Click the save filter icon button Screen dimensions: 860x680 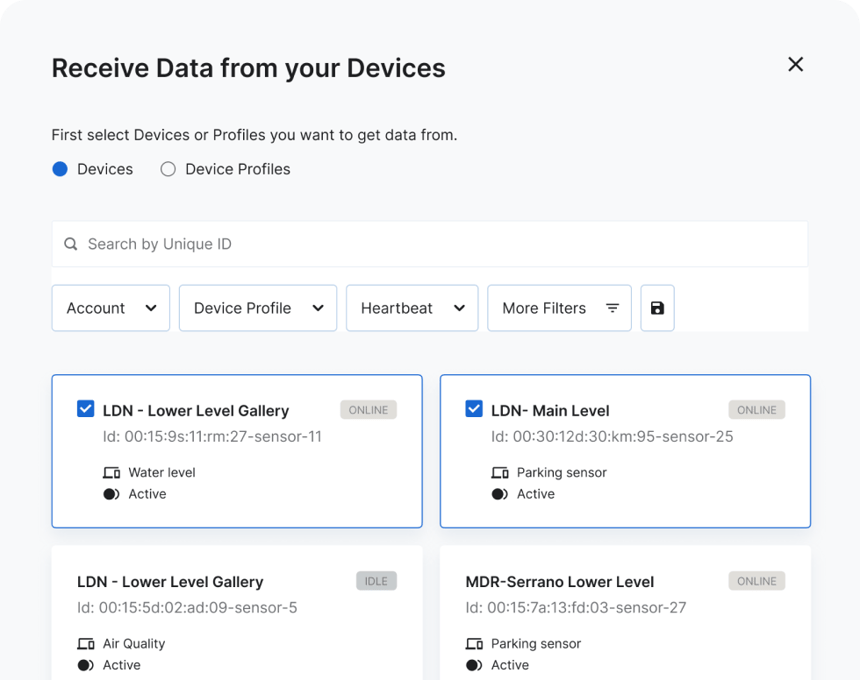coord(657,308)
